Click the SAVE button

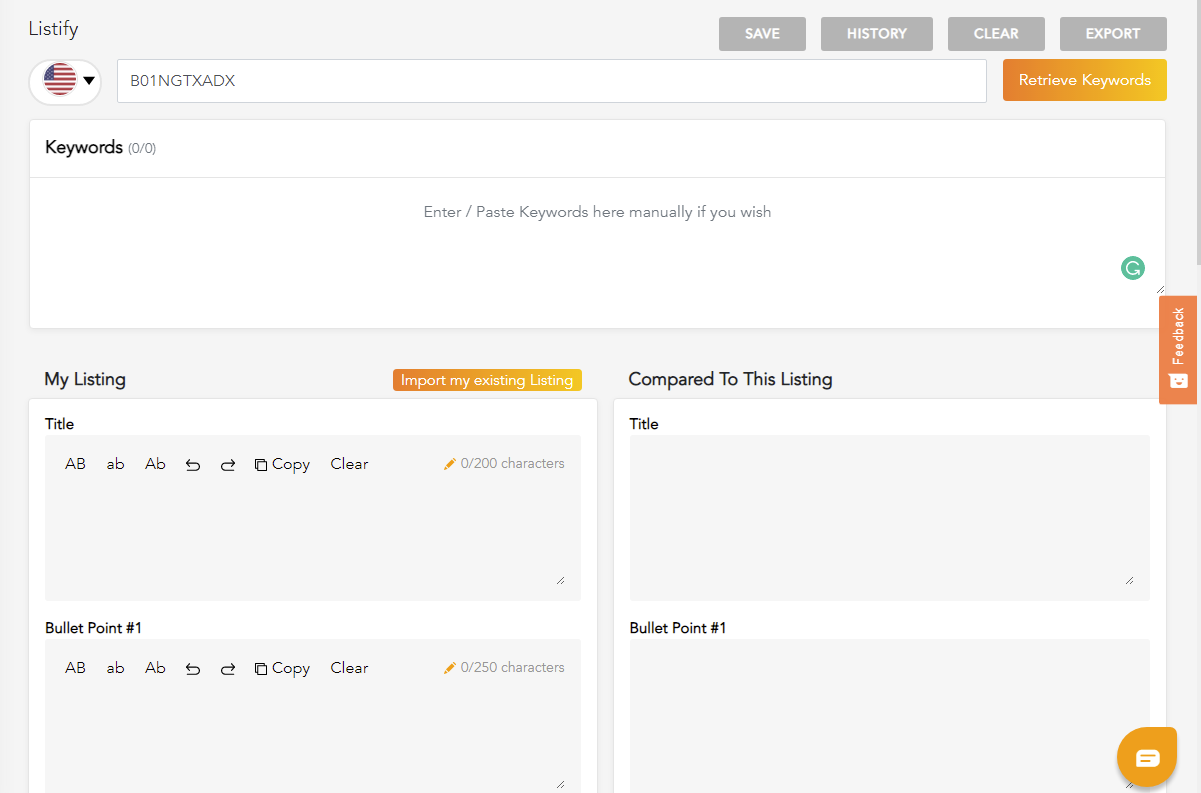[x=762, y=34]
